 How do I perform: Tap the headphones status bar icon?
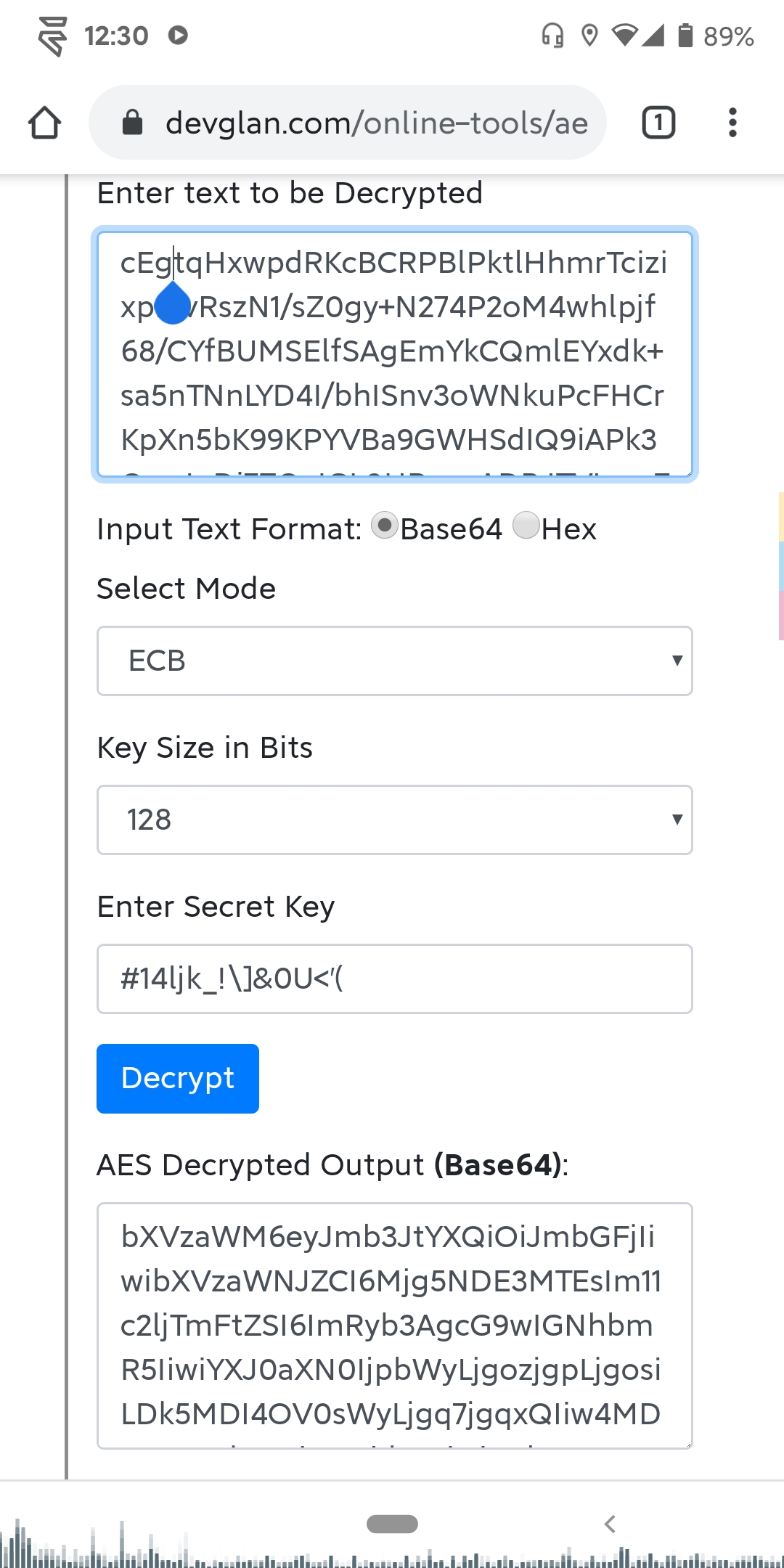tap(552, 35)
